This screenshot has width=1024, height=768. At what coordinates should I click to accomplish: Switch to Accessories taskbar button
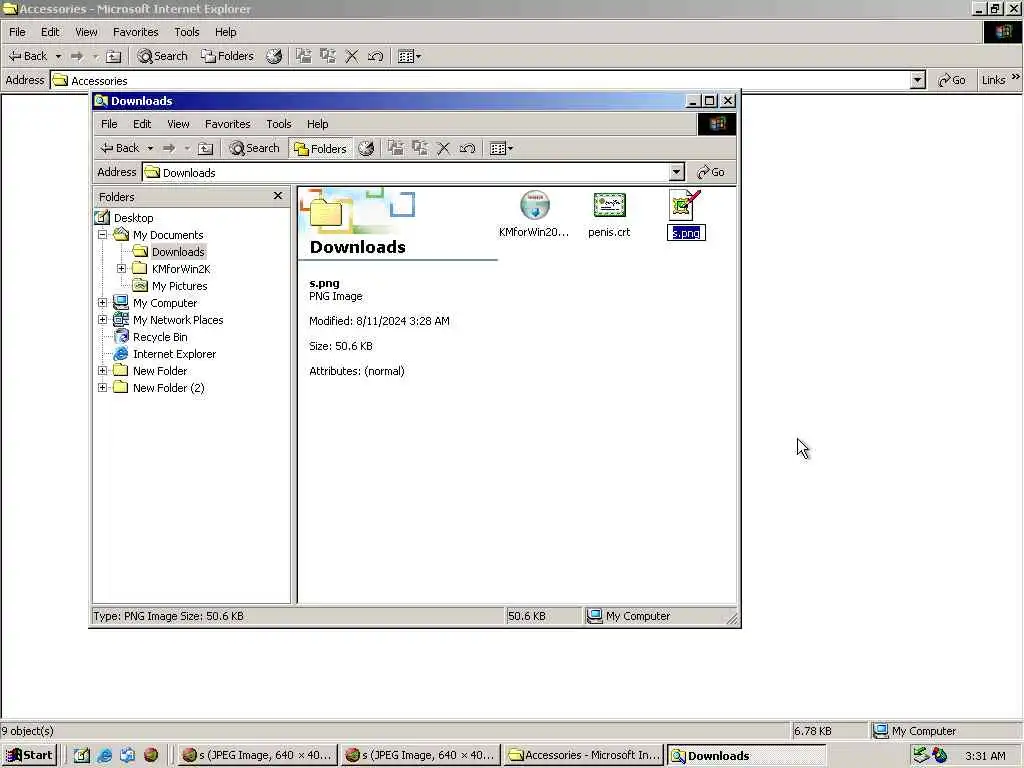click(x=584, y=755)
